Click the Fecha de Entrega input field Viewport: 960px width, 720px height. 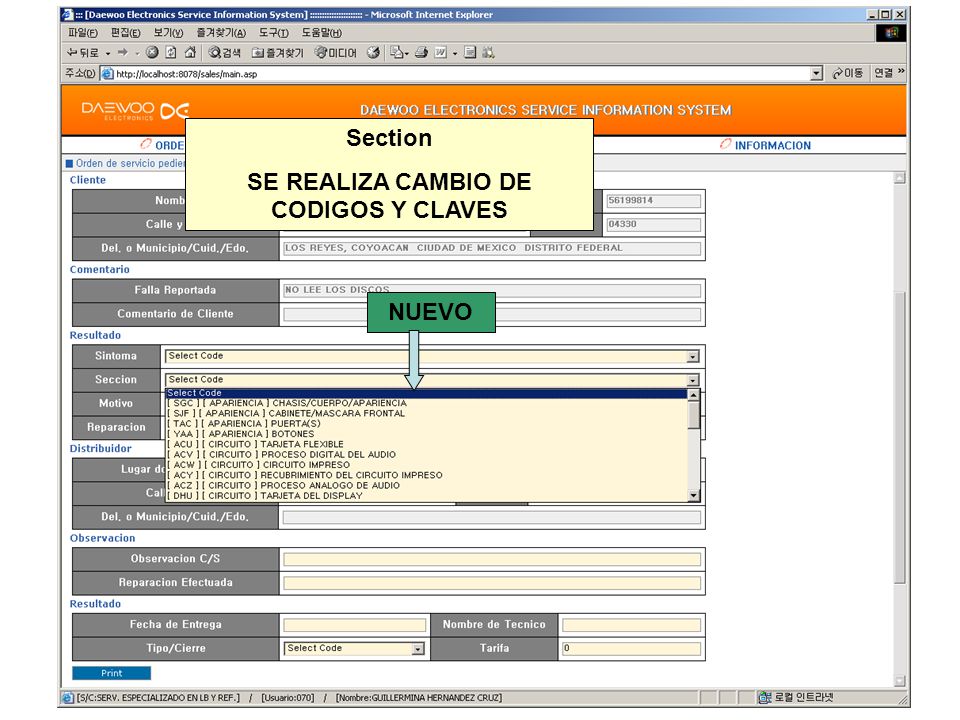354,625
